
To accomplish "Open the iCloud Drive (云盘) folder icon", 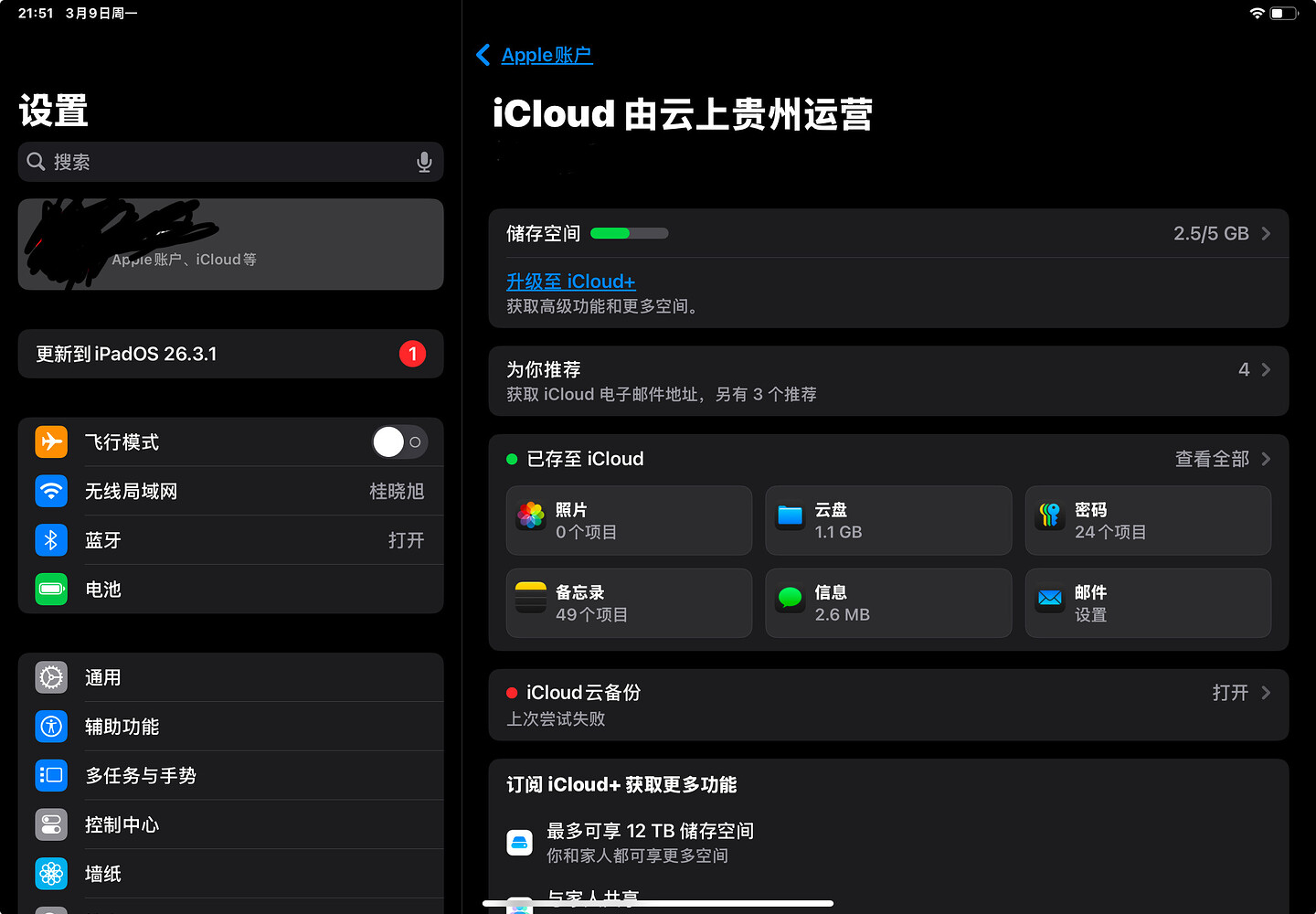I will point(790,515).
